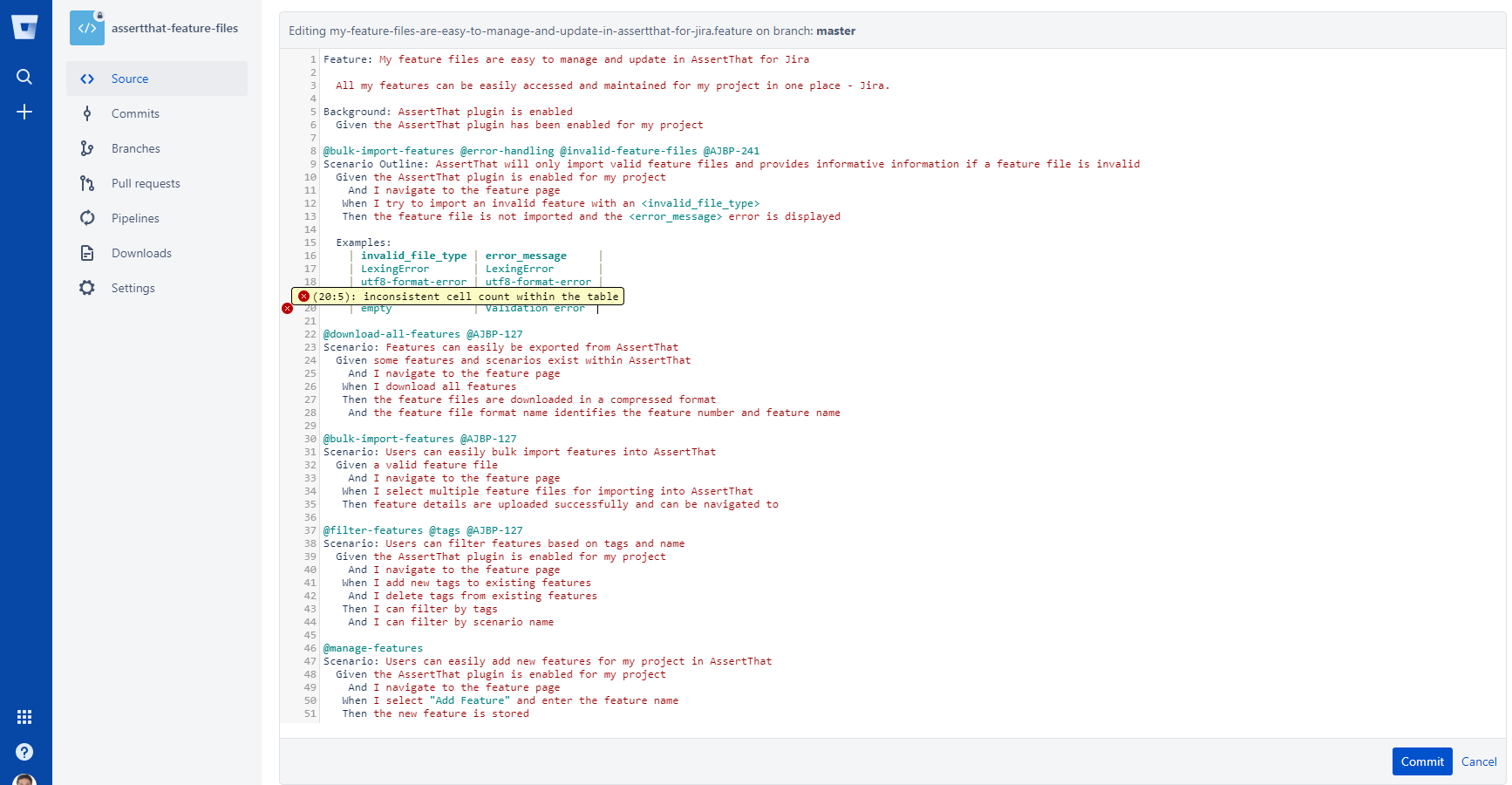Click the Pull requests icon
This screenshot has width=1512, height=785.
(87, 183)
